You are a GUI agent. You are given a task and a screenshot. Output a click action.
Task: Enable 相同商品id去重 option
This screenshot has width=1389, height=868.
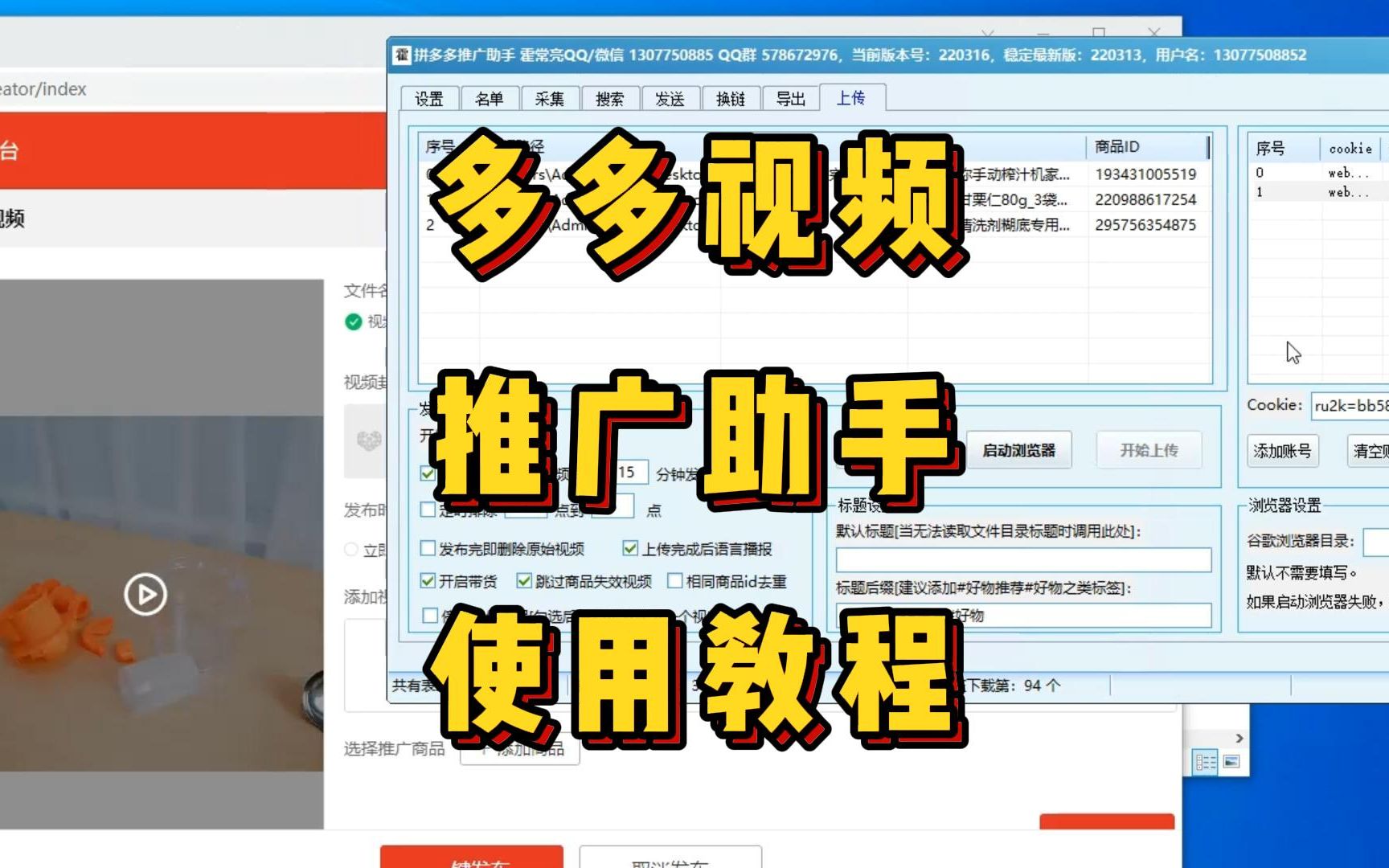pyautogui.click(x=676, y=580)
